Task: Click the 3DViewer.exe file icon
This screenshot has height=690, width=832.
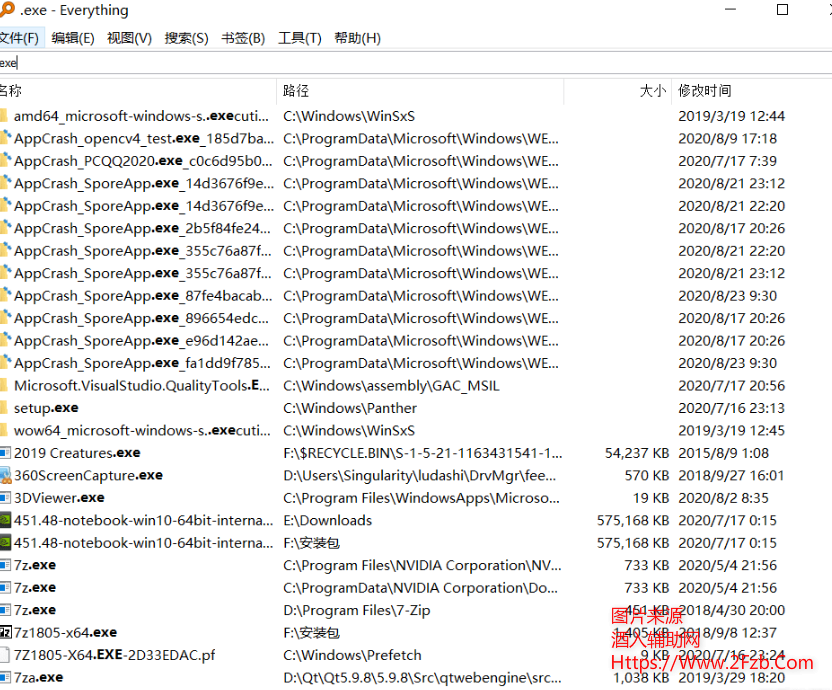Action: pos(5,498)
